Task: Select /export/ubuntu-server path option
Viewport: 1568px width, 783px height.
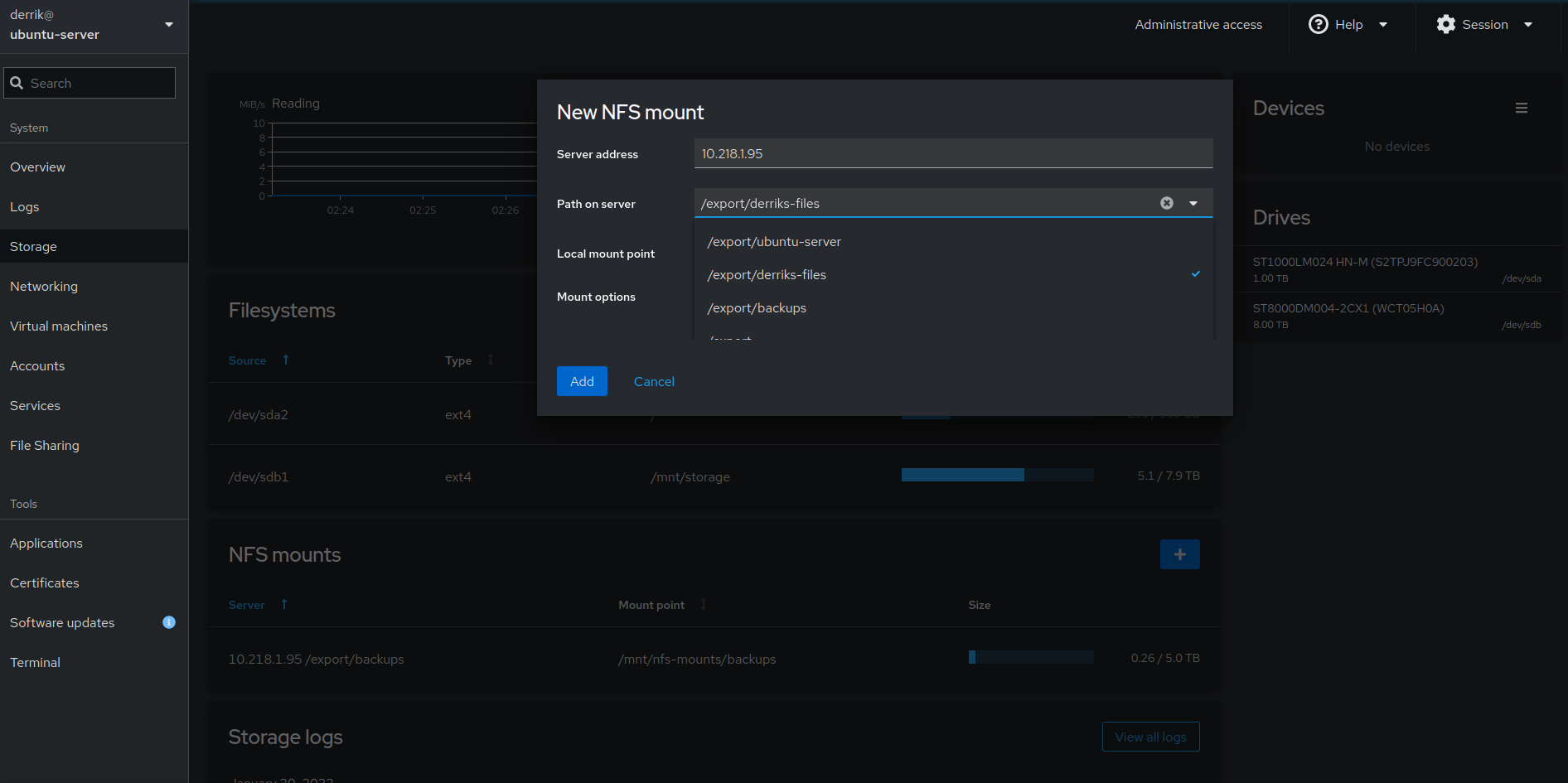Action: pos(774,242)
